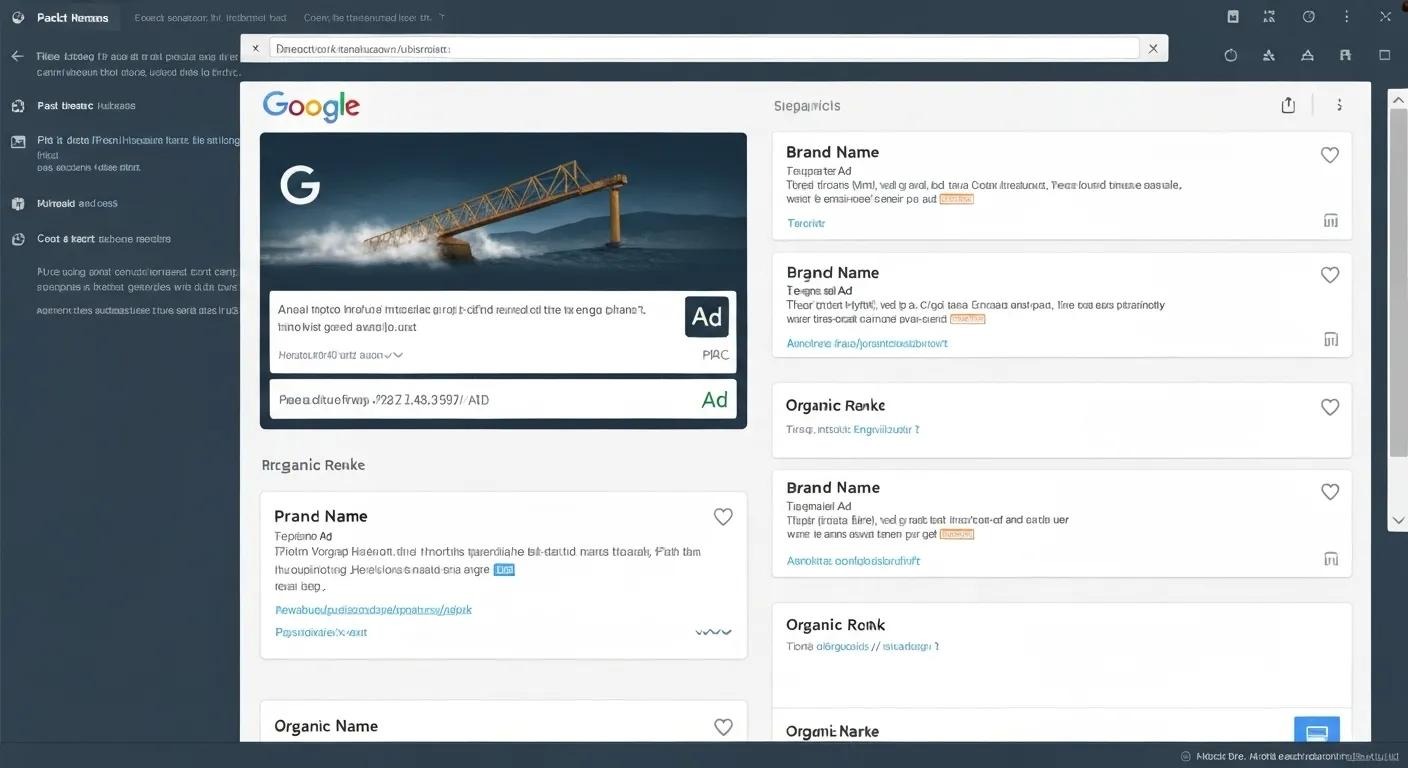Click the share icon beside the Sleparicls heading

click(1288, 105)
